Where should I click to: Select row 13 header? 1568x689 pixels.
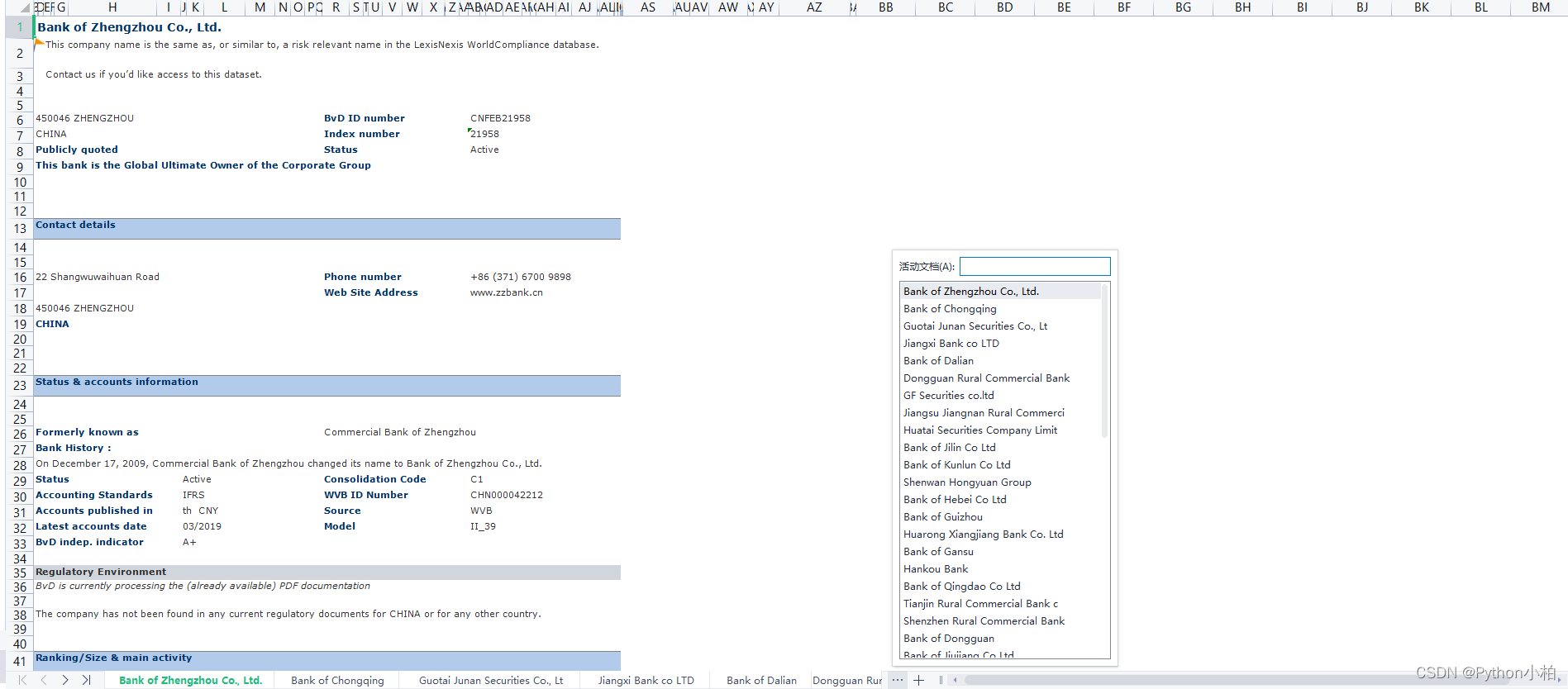pos(20,228)
